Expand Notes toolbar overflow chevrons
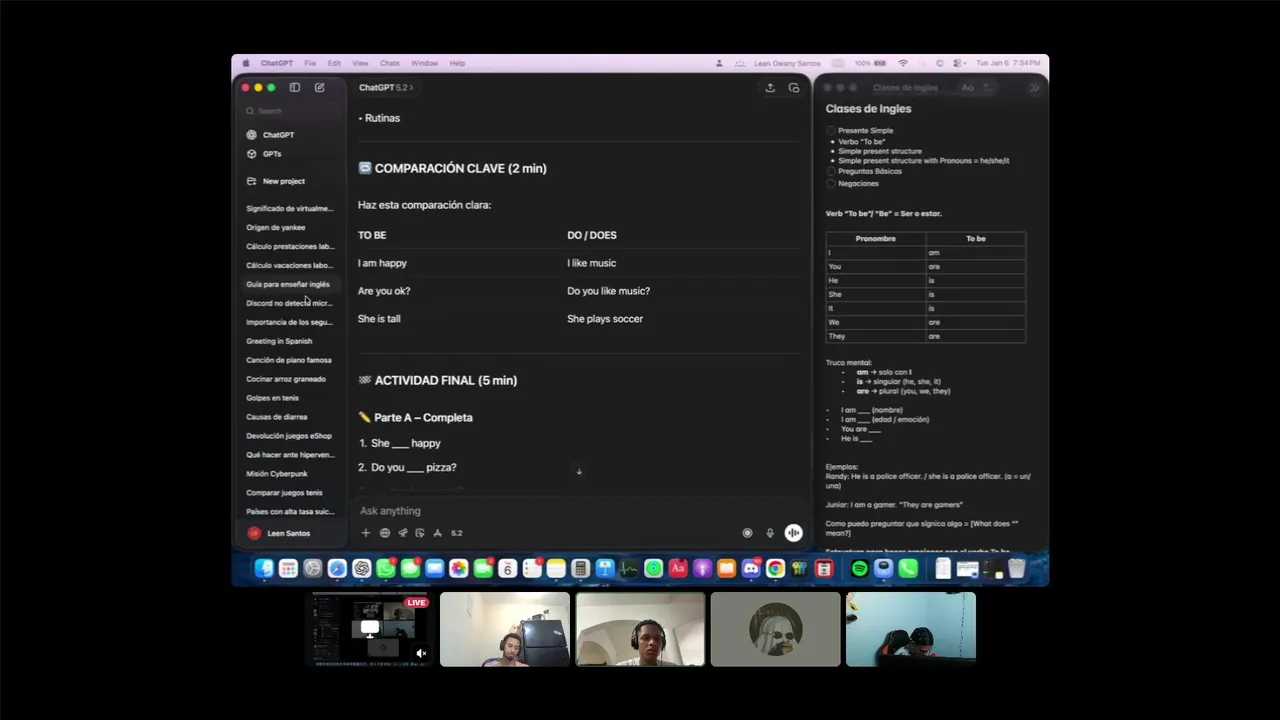The height and width of the screenshot is (720, 1280). [1034, 88]
